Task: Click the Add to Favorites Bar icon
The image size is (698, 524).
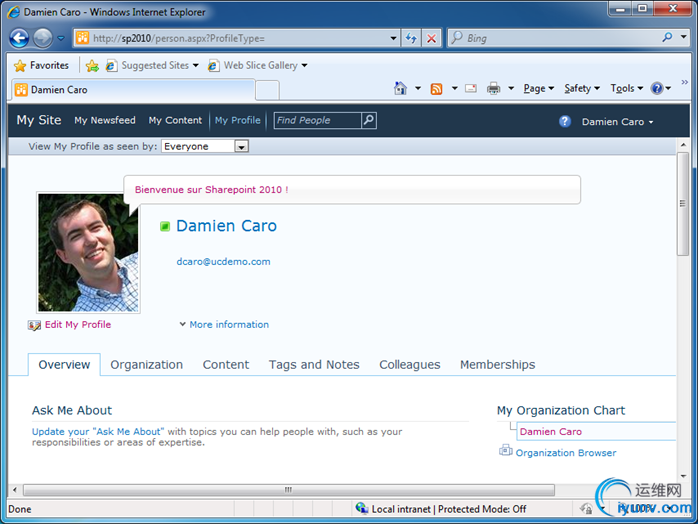Action: click(92, 65)
